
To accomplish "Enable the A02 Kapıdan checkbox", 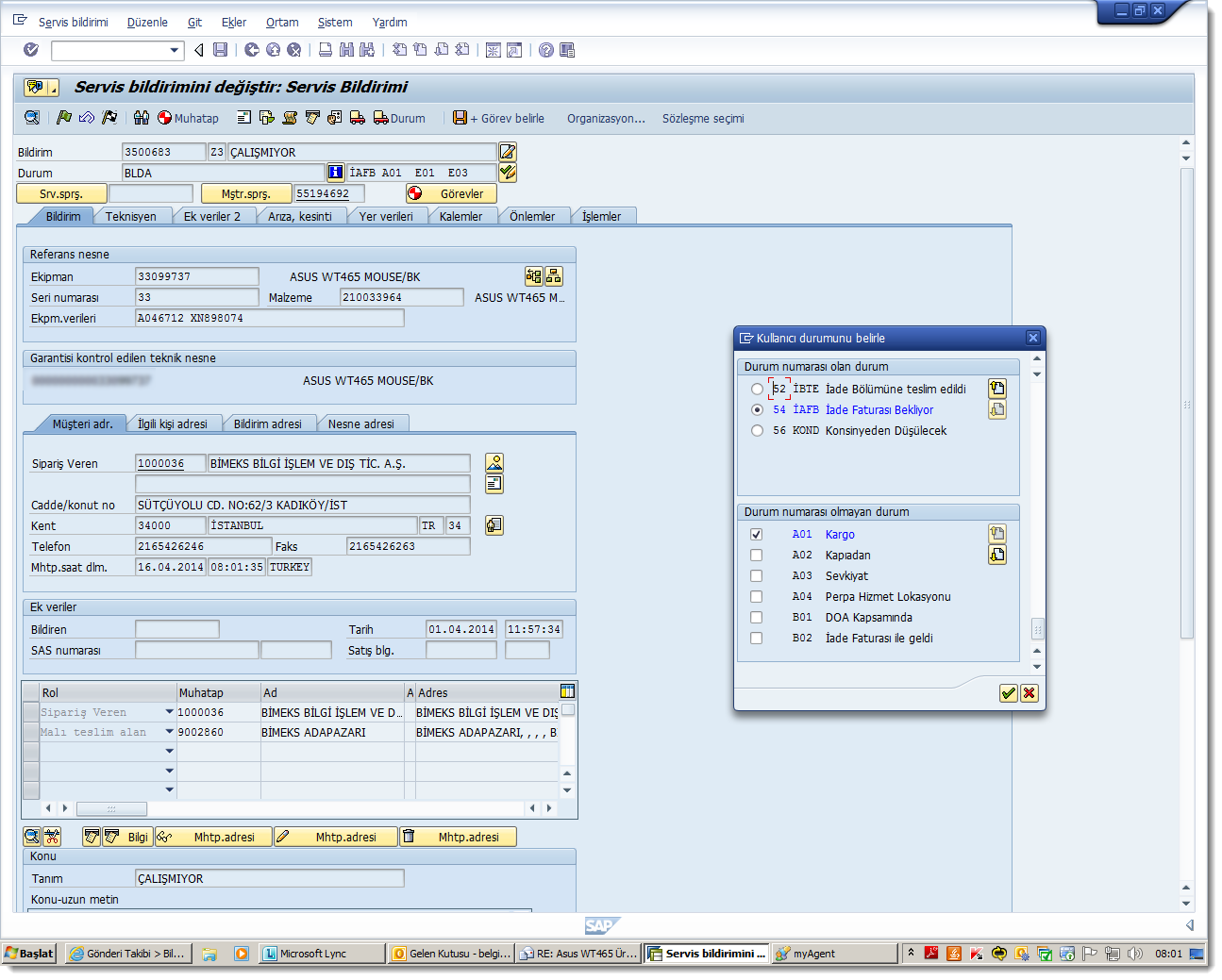I will point(756,555).
